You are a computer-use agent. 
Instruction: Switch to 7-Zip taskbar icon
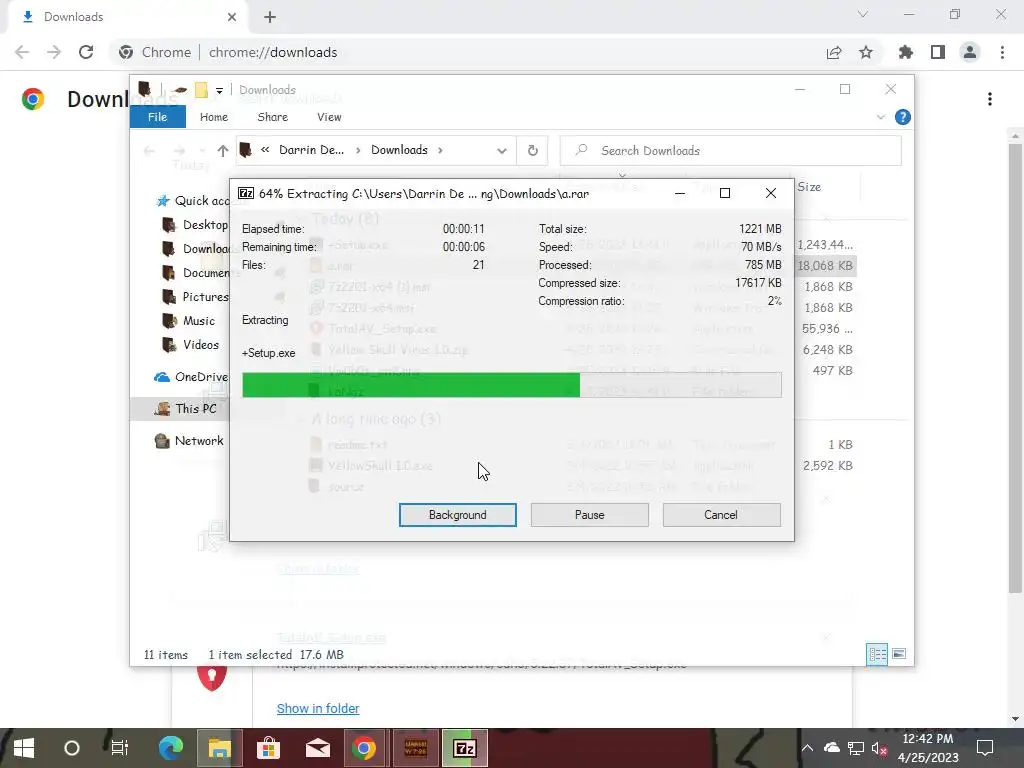[464, 748]
